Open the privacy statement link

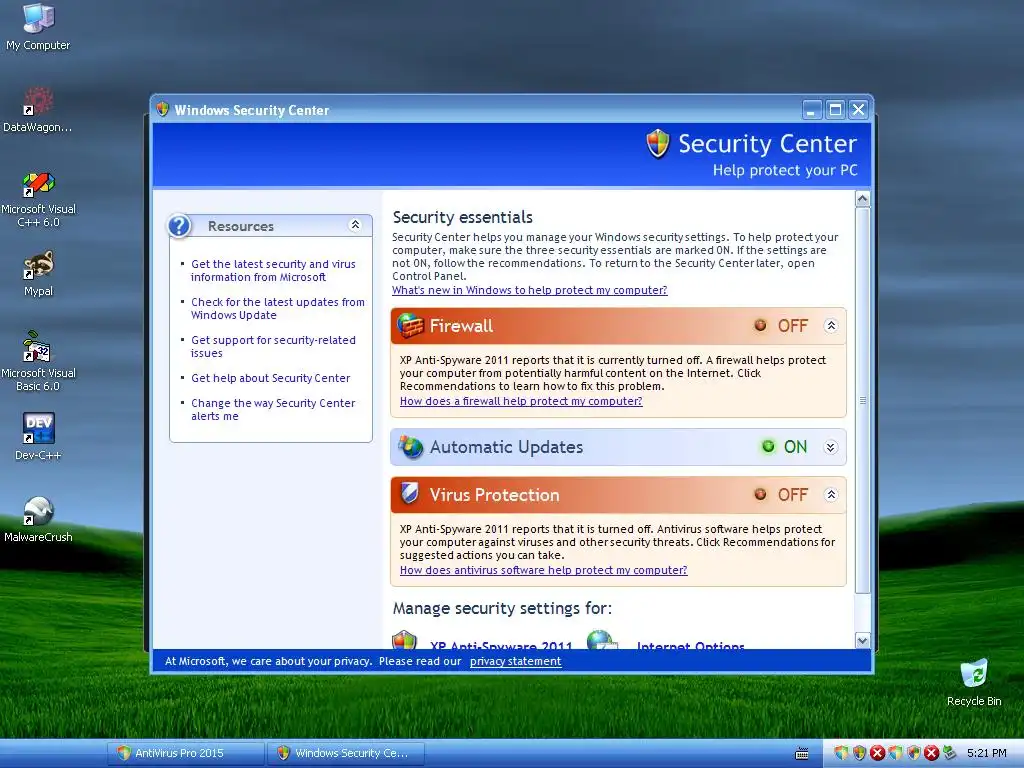(515, 661)
